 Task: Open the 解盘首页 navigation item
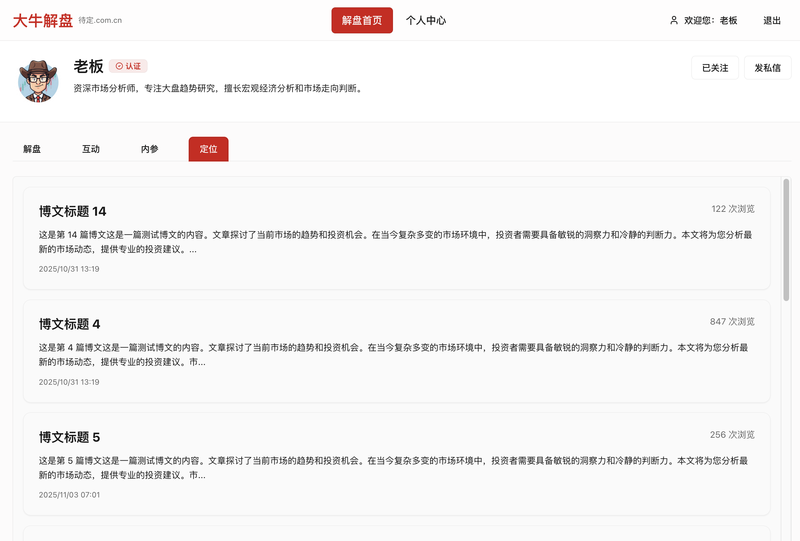point(362,20)
